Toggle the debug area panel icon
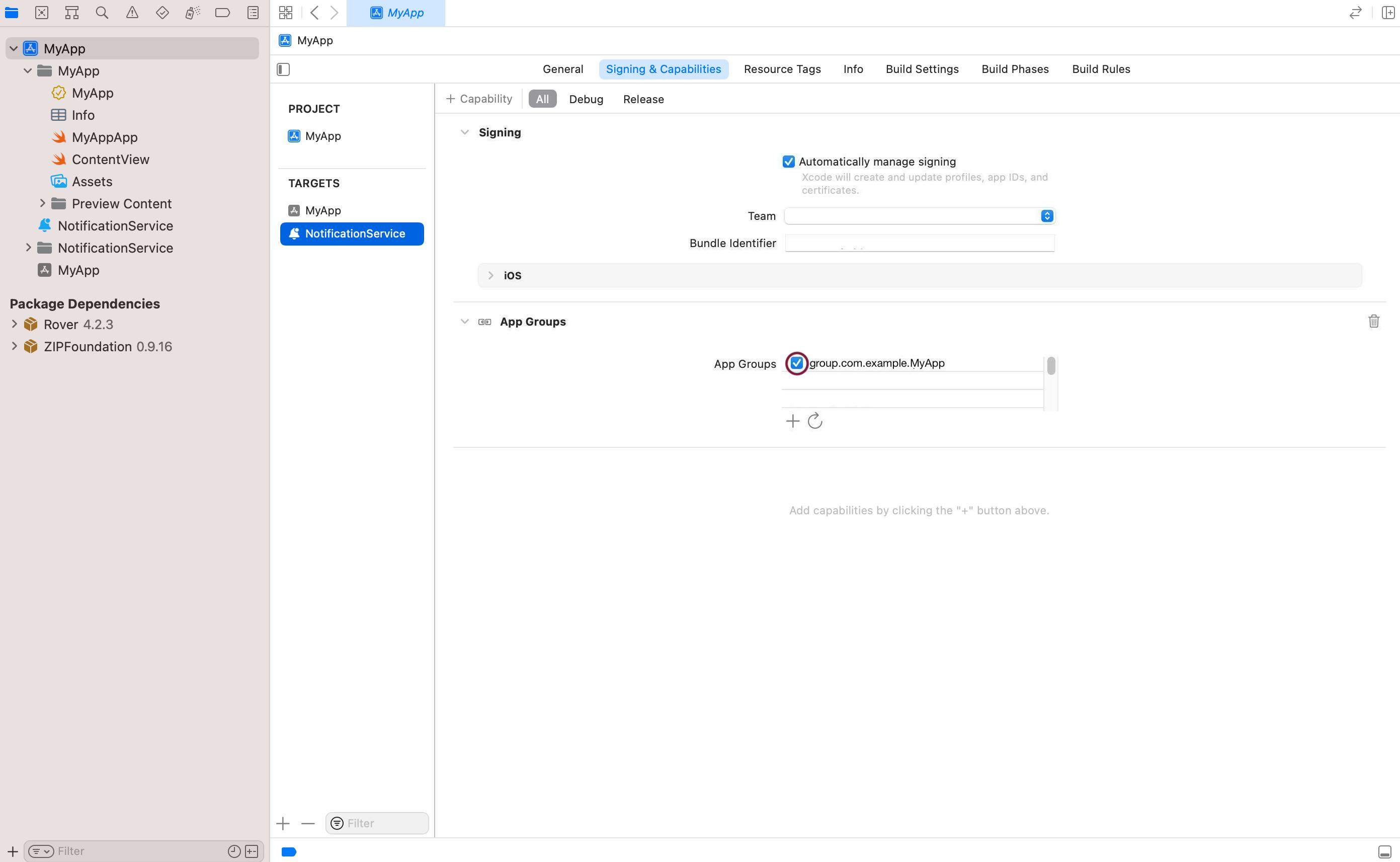This screenshot has height=862, width=1400. click(1384, 852)
